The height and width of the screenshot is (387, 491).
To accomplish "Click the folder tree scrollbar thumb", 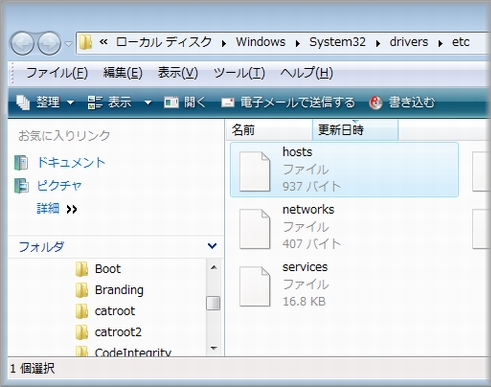I will (213, 303).
